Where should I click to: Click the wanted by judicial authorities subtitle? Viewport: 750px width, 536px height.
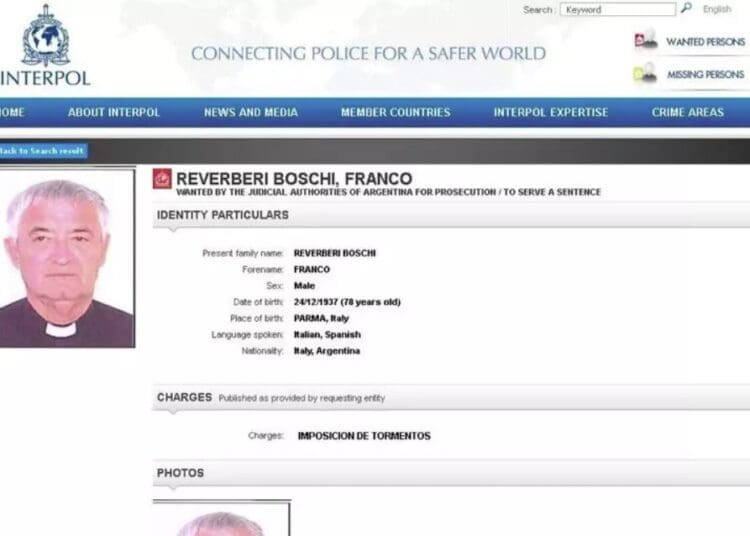click(388, 192)
